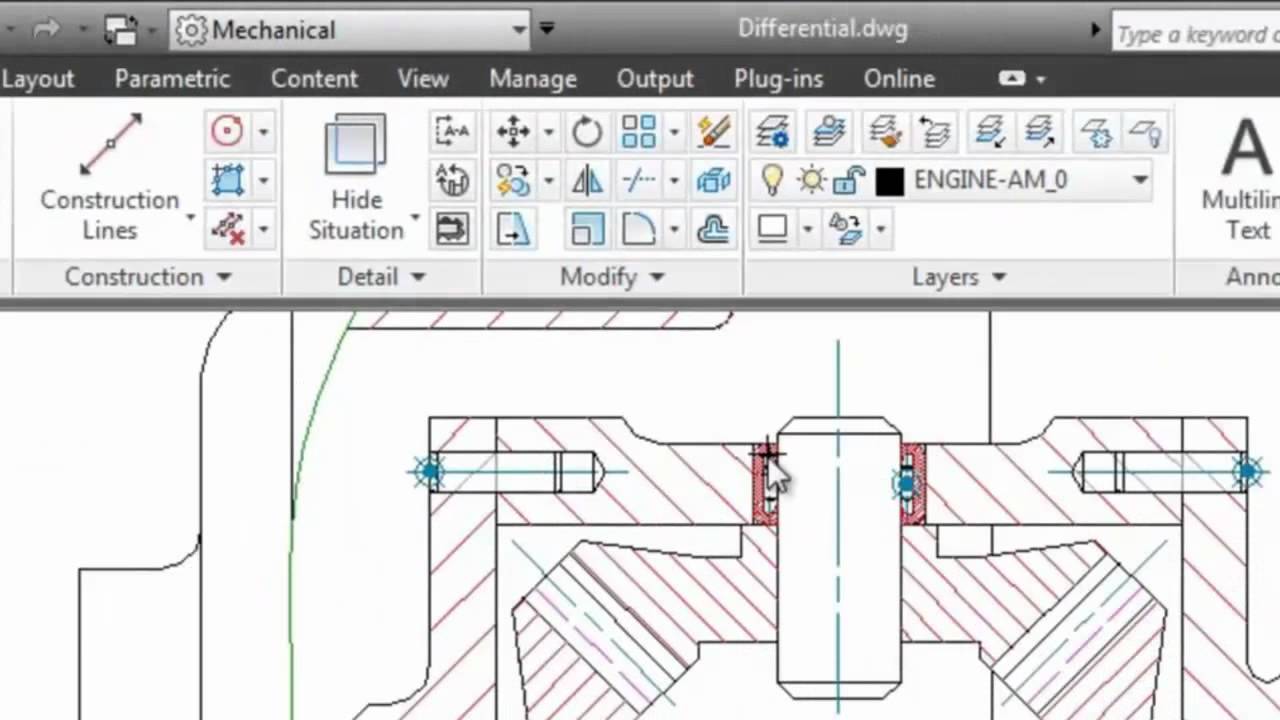Open the construction circle dropdown arrow
Viewport: 1280px width, 720px height.
263,131
